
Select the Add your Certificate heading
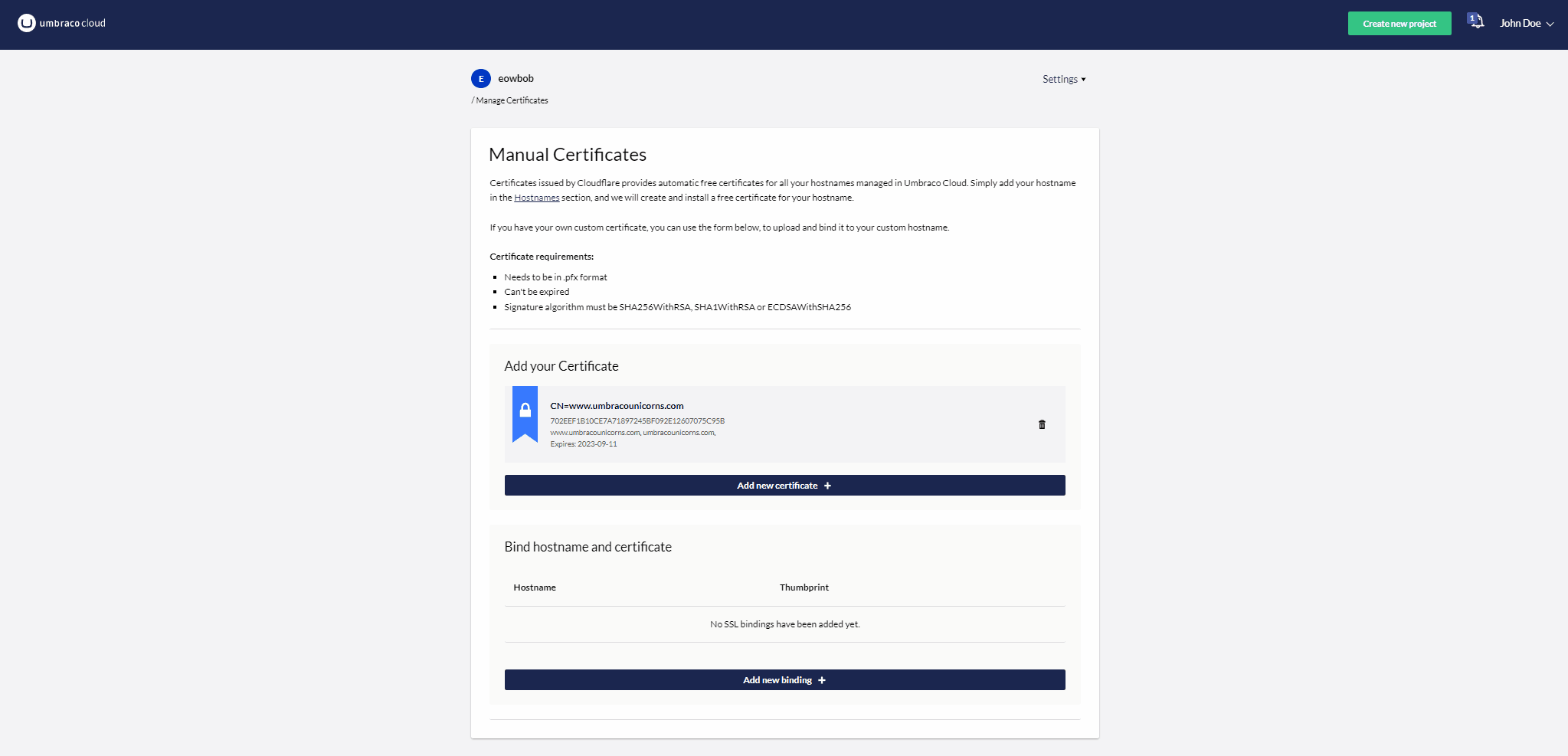coord(561,366)
